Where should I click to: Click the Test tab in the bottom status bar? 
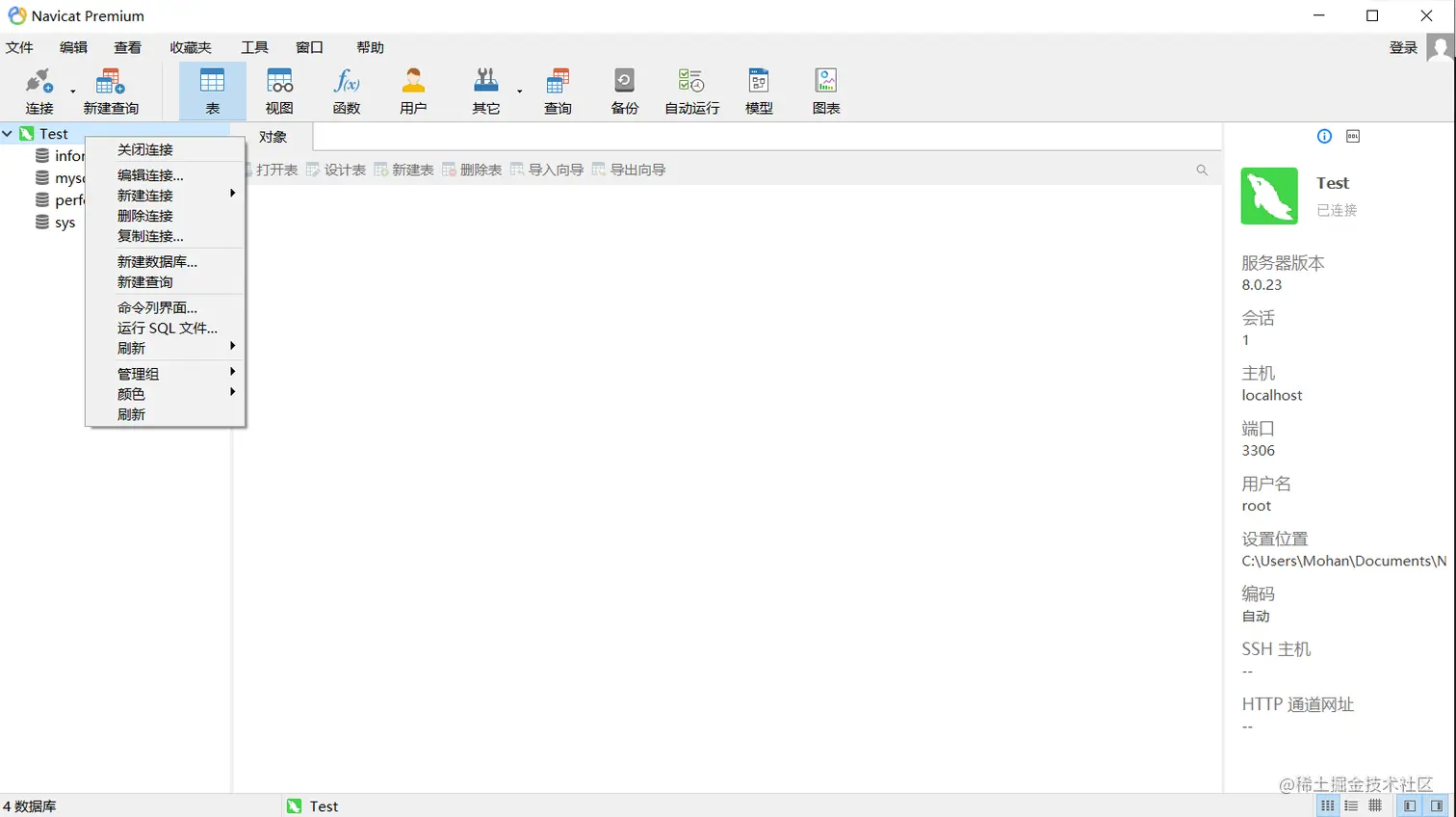pos(313,806)
